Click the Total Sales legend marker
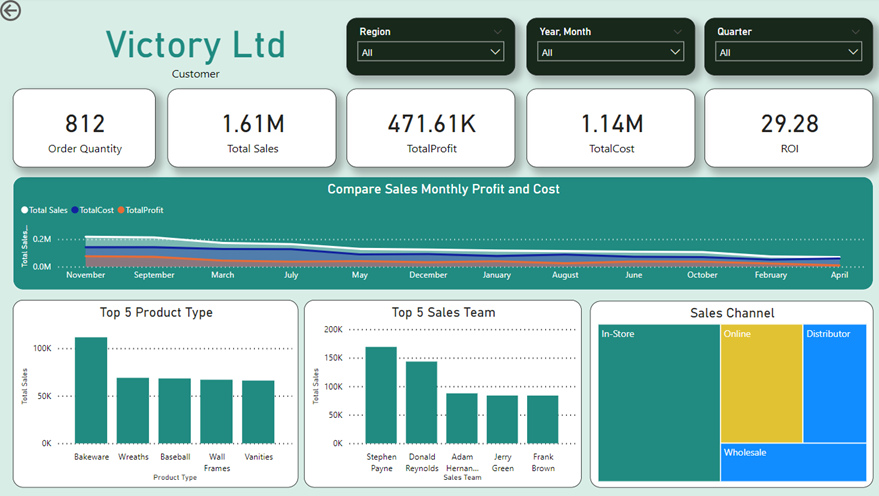 click(25, 211)
